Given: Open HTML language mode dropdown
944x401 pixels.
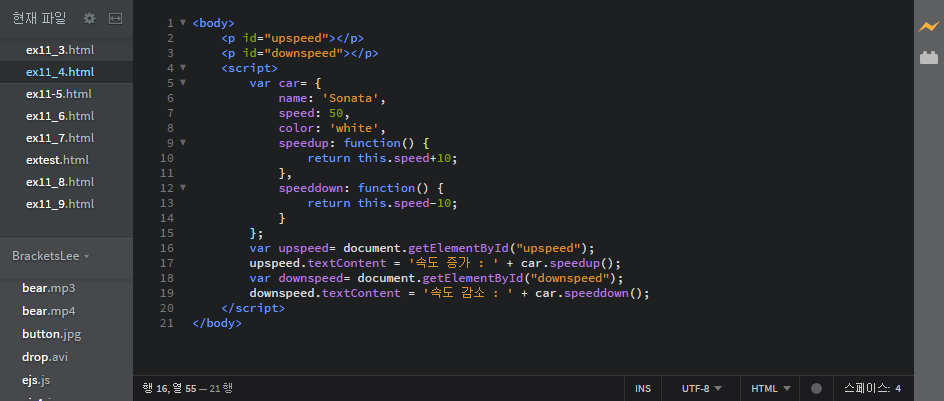Looking at the screenshot, I should coord(771,389).
